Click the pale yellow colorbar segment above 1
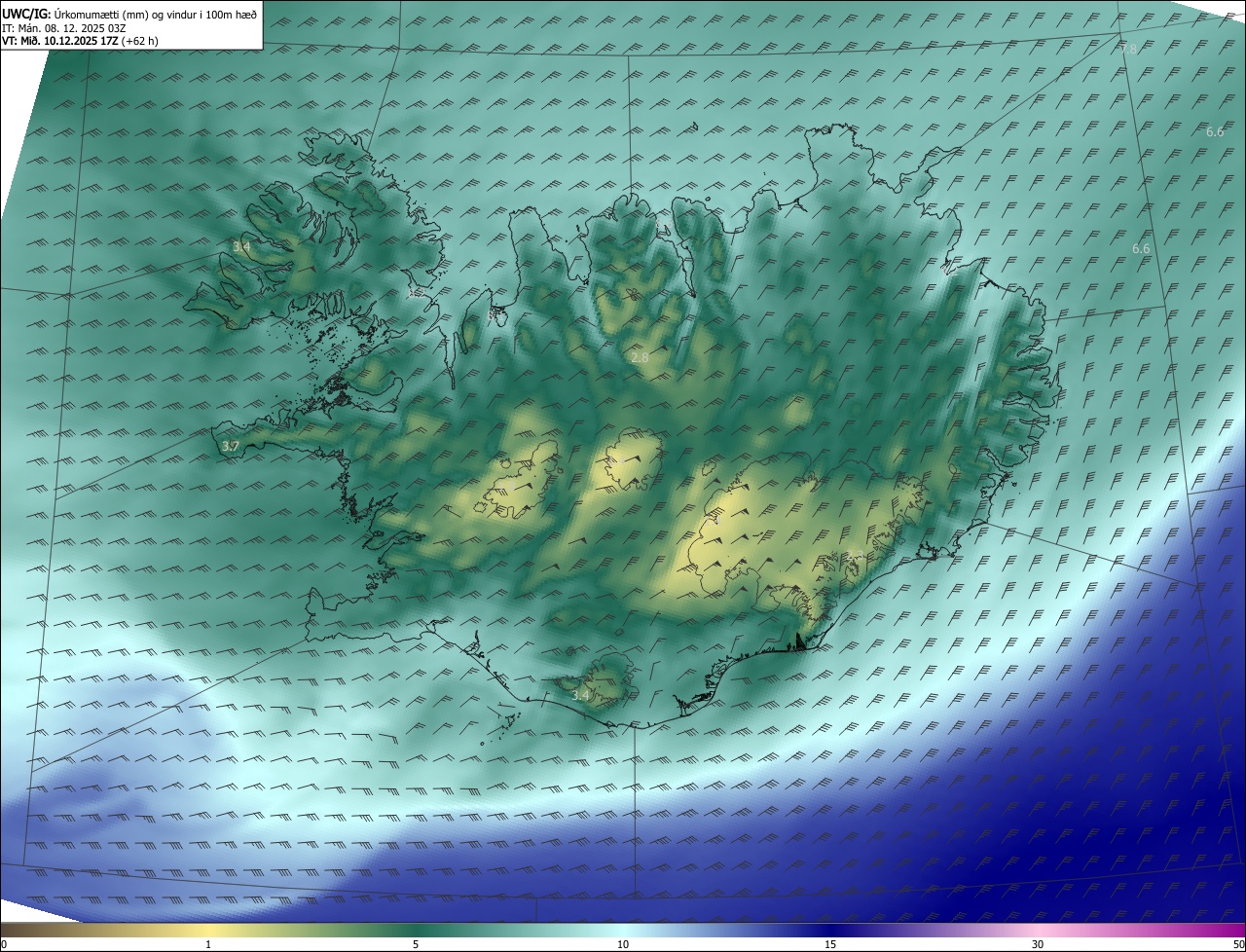This screenshot has height=952, width=1246. click(x=208, y=930)
